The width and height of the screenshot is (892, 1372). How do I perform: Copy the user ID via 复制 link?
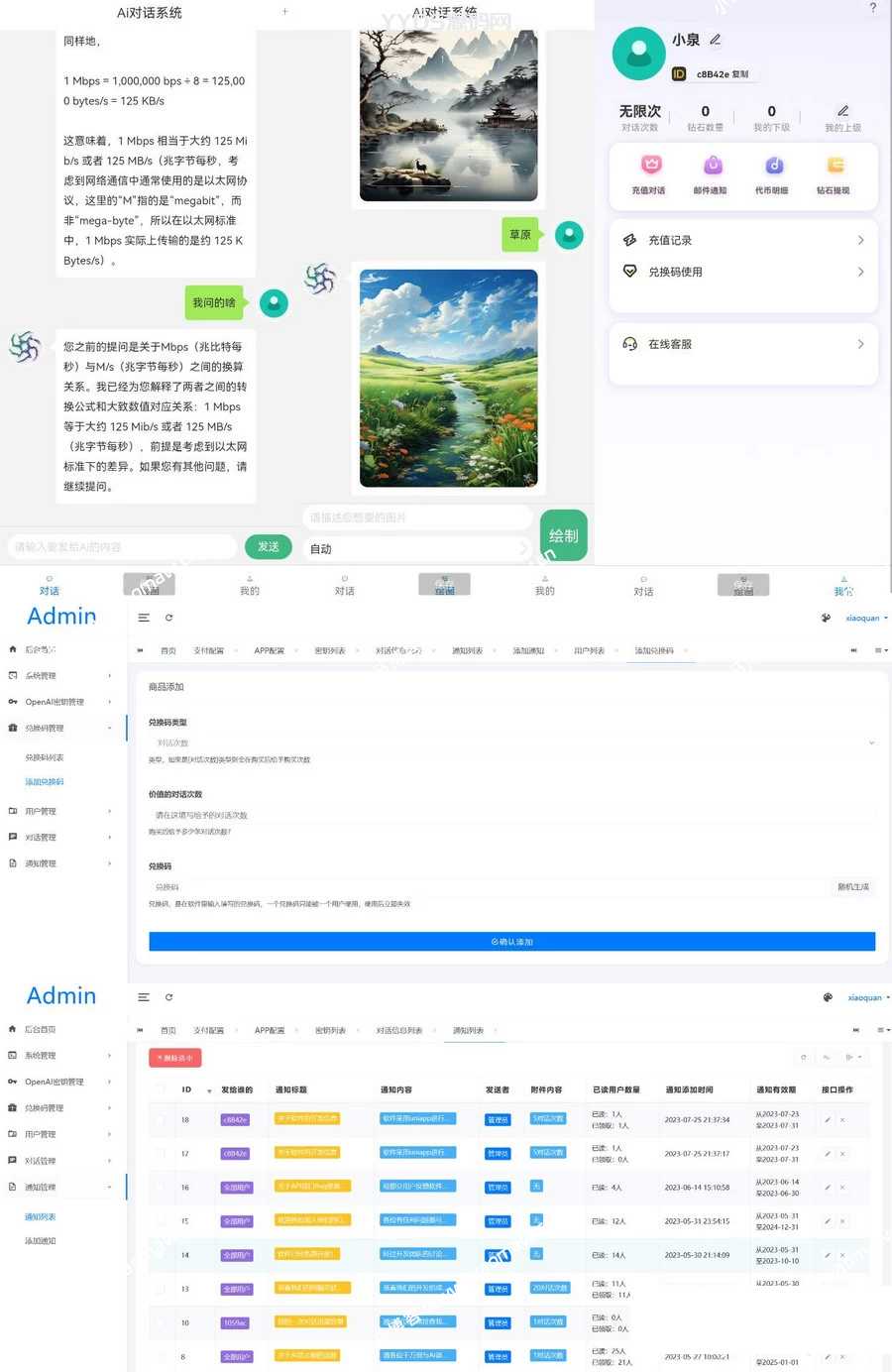740,74
